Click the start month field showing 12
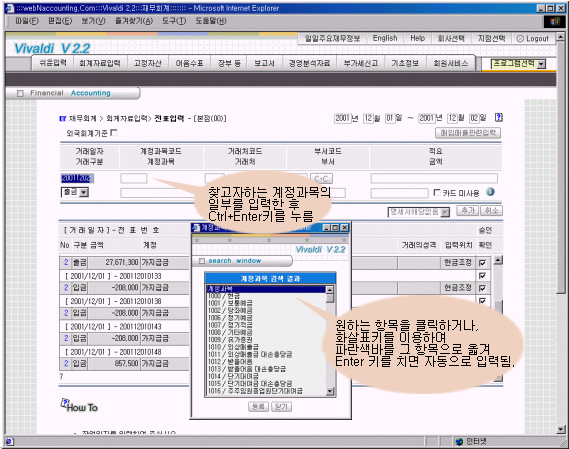569x449 pixels. coord(368,118)
